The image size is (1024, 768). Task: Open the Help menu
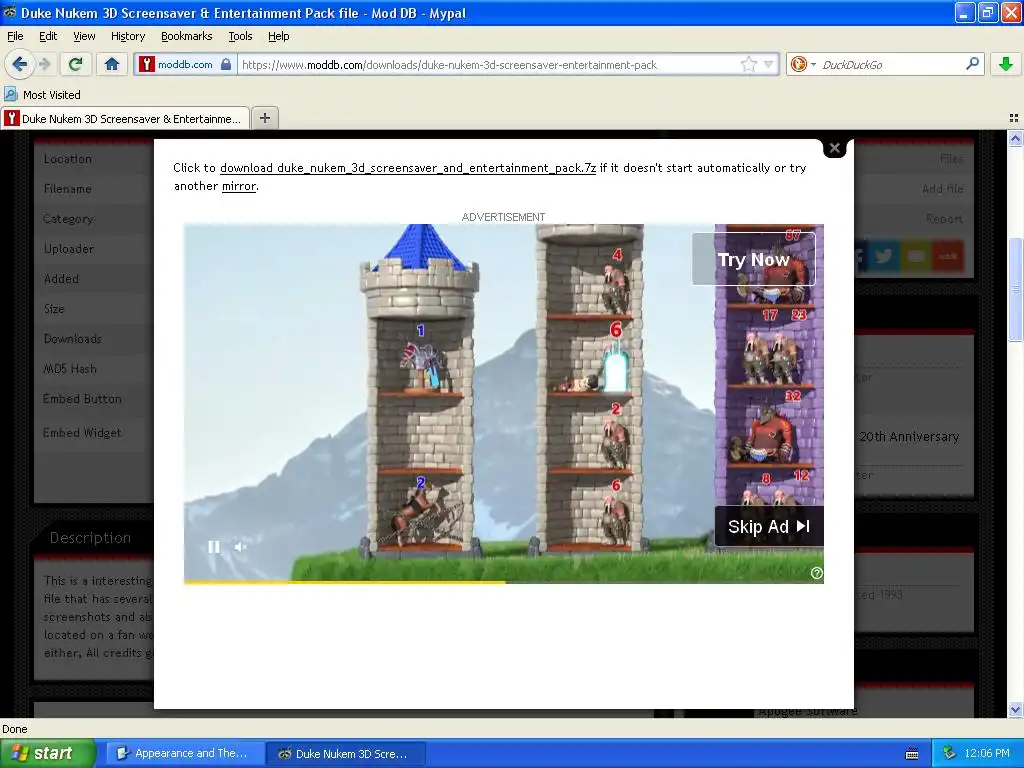pos(279,36)
